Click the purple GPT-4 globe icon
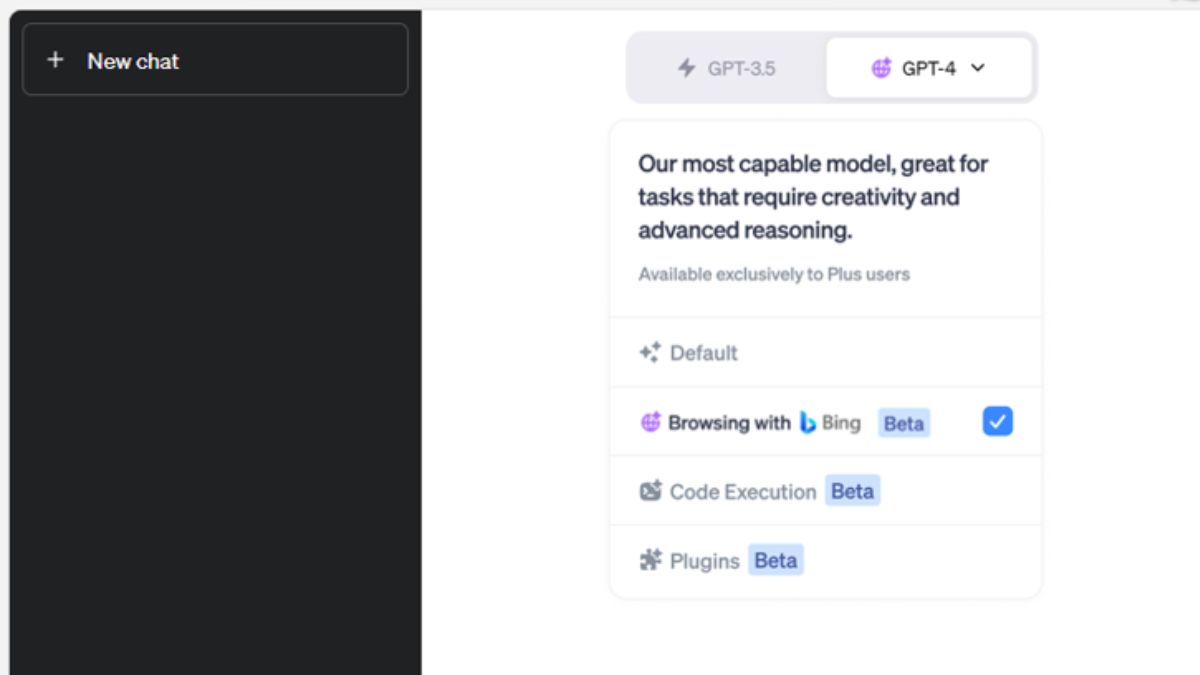The height and width of the screenshot is (675, 1200). [881, 68]
